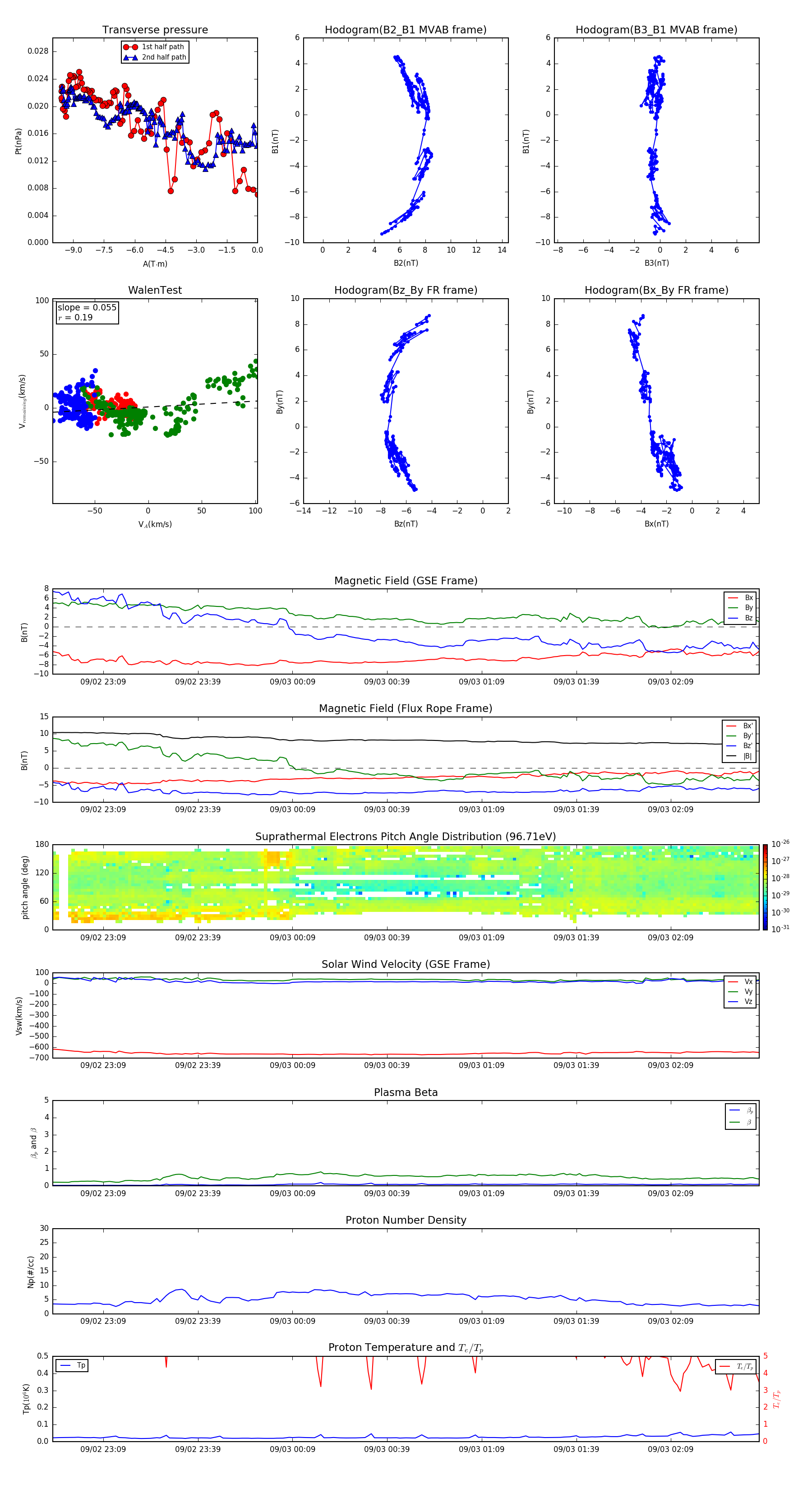
Task: Click 'Hodogram(B3_B1 MVAB frame)' title
Action: point(656,30)
